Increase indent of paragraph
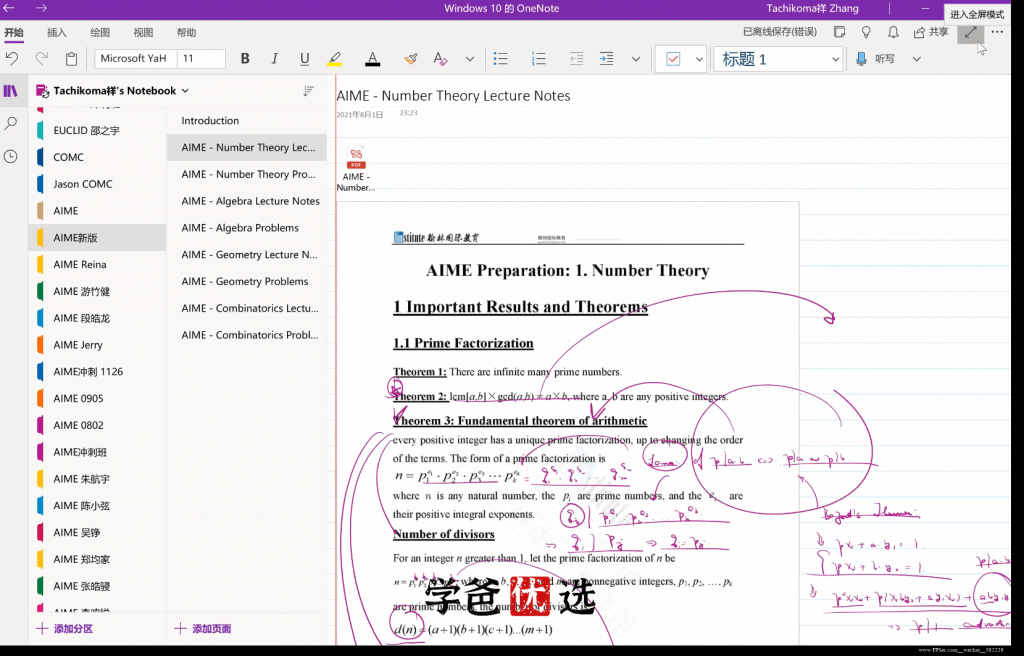 [607, 59]
